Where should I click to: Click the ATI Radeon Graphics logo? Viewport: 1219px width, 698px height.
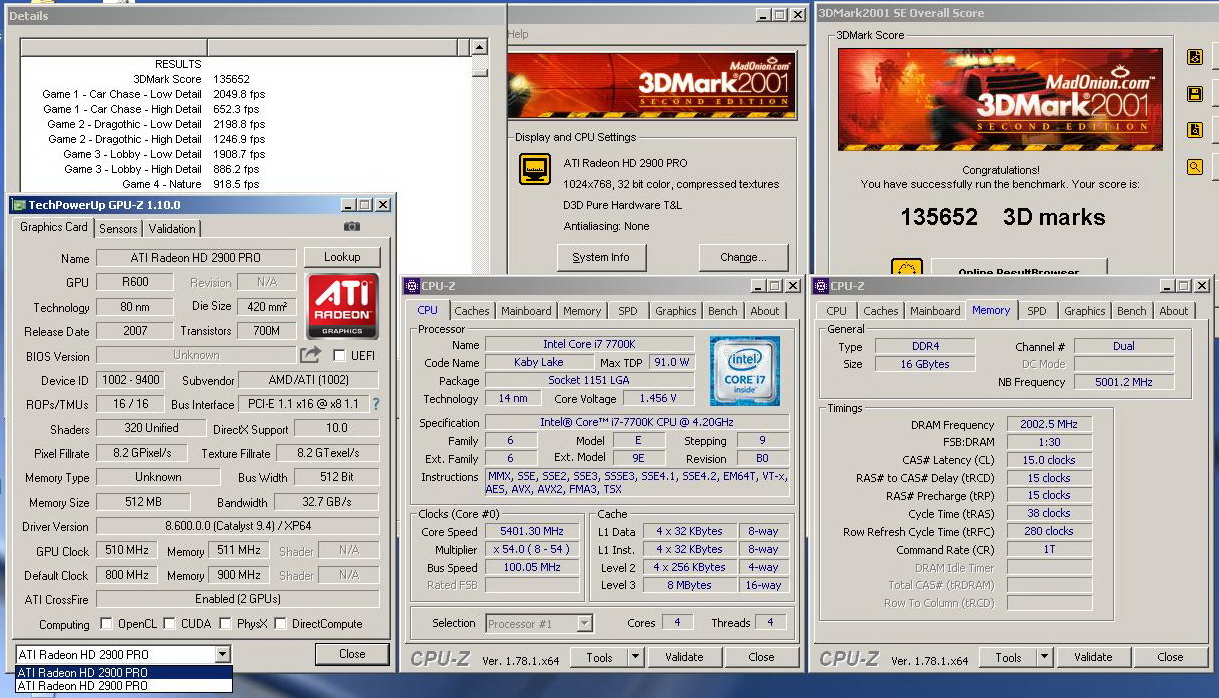click(342, 306)
